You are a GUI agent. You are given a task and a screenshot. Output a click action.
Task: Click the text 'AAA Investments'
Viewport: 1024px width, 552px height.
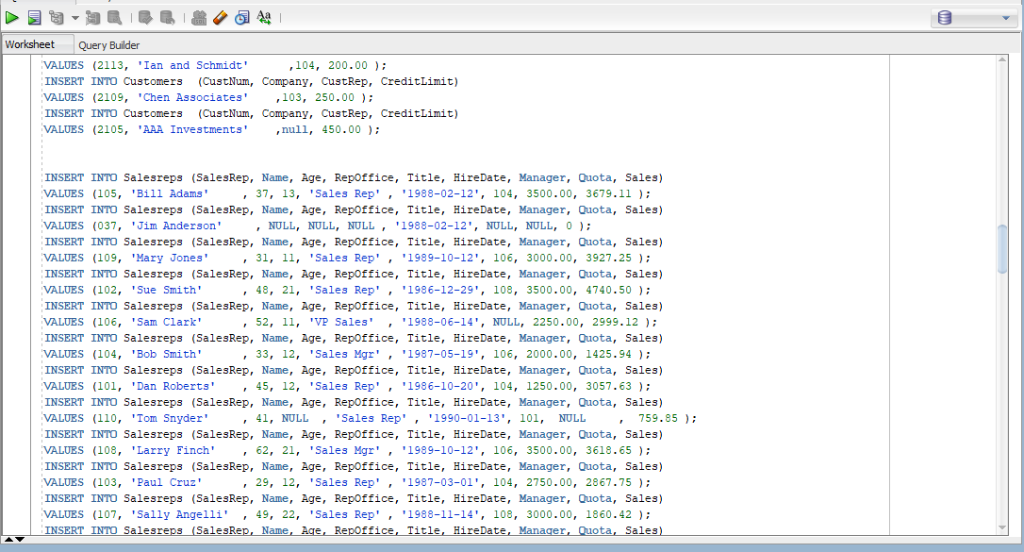coord(193,129)
